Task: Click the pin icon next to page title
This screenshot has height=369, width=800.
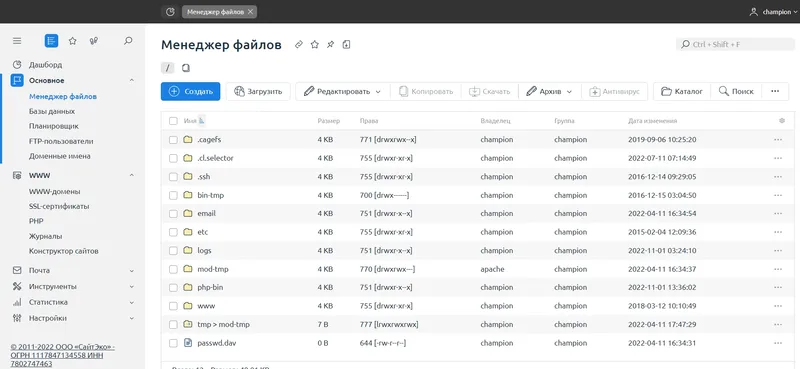Action: click(x=331, y=45)
